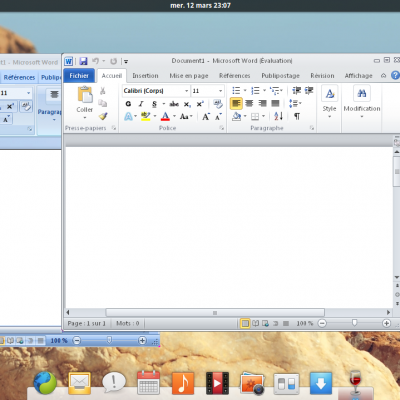Click Grow Font large A icon
The height and width of the screenshot is (400, 400).
[x=206, y=116]
